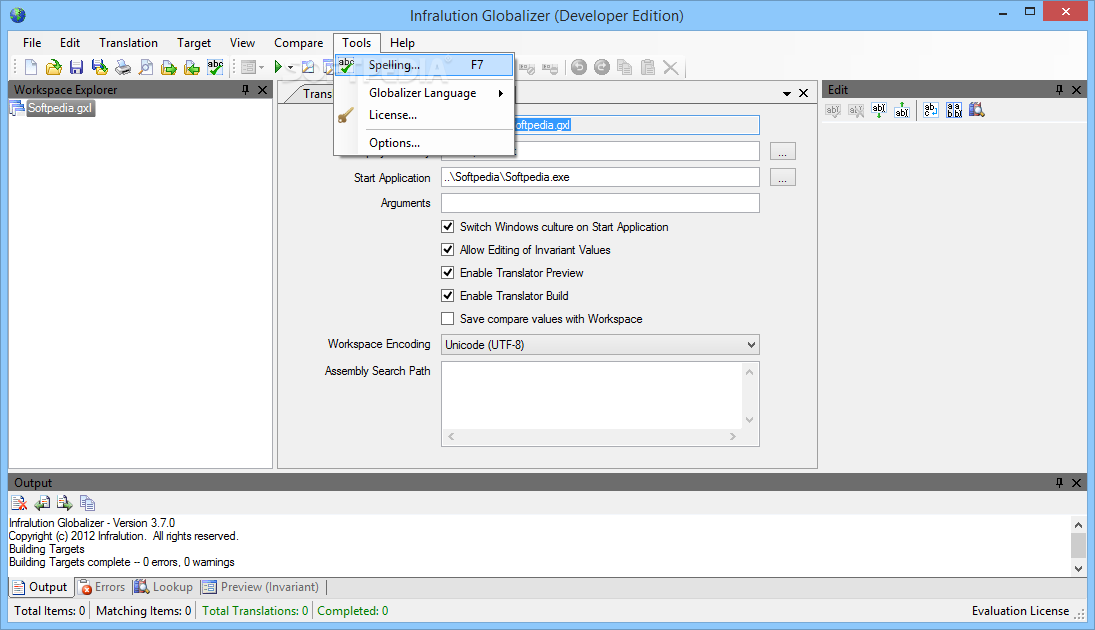
Task: Switch to the Errors tab
Action: [x=102, y=587]
